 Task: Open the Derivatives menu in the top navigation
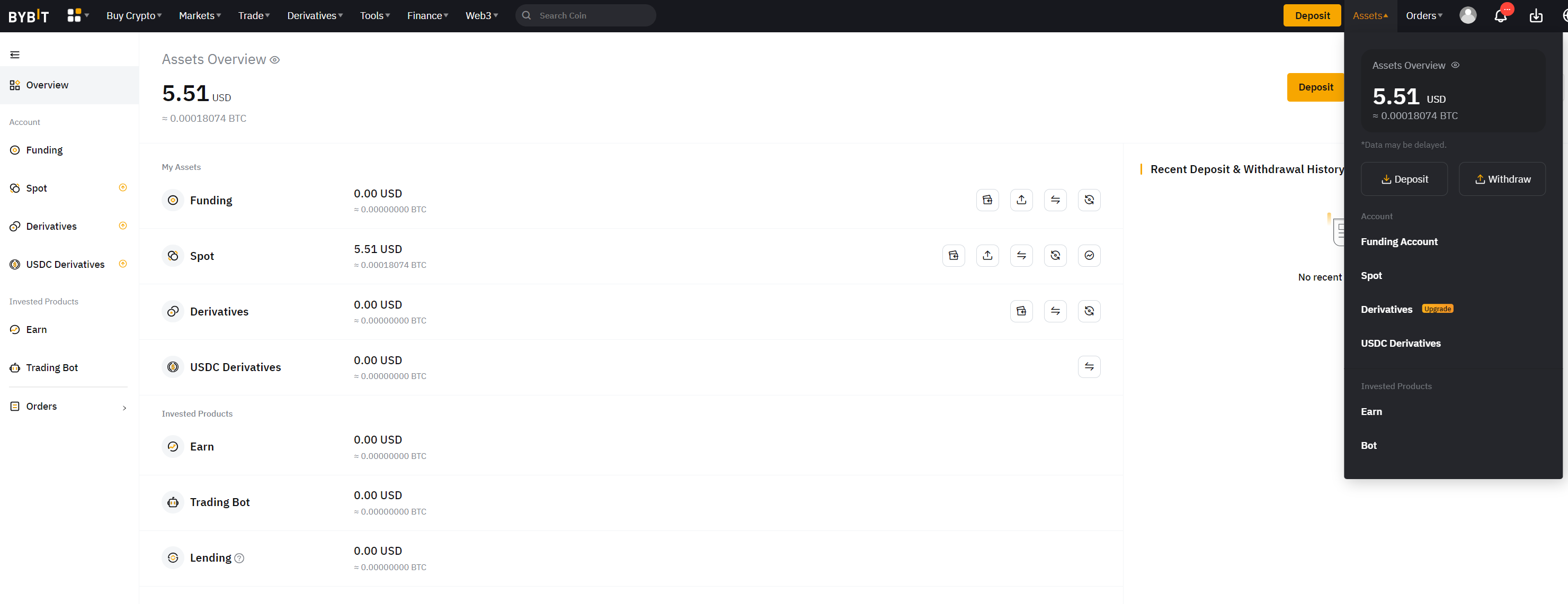315,16
